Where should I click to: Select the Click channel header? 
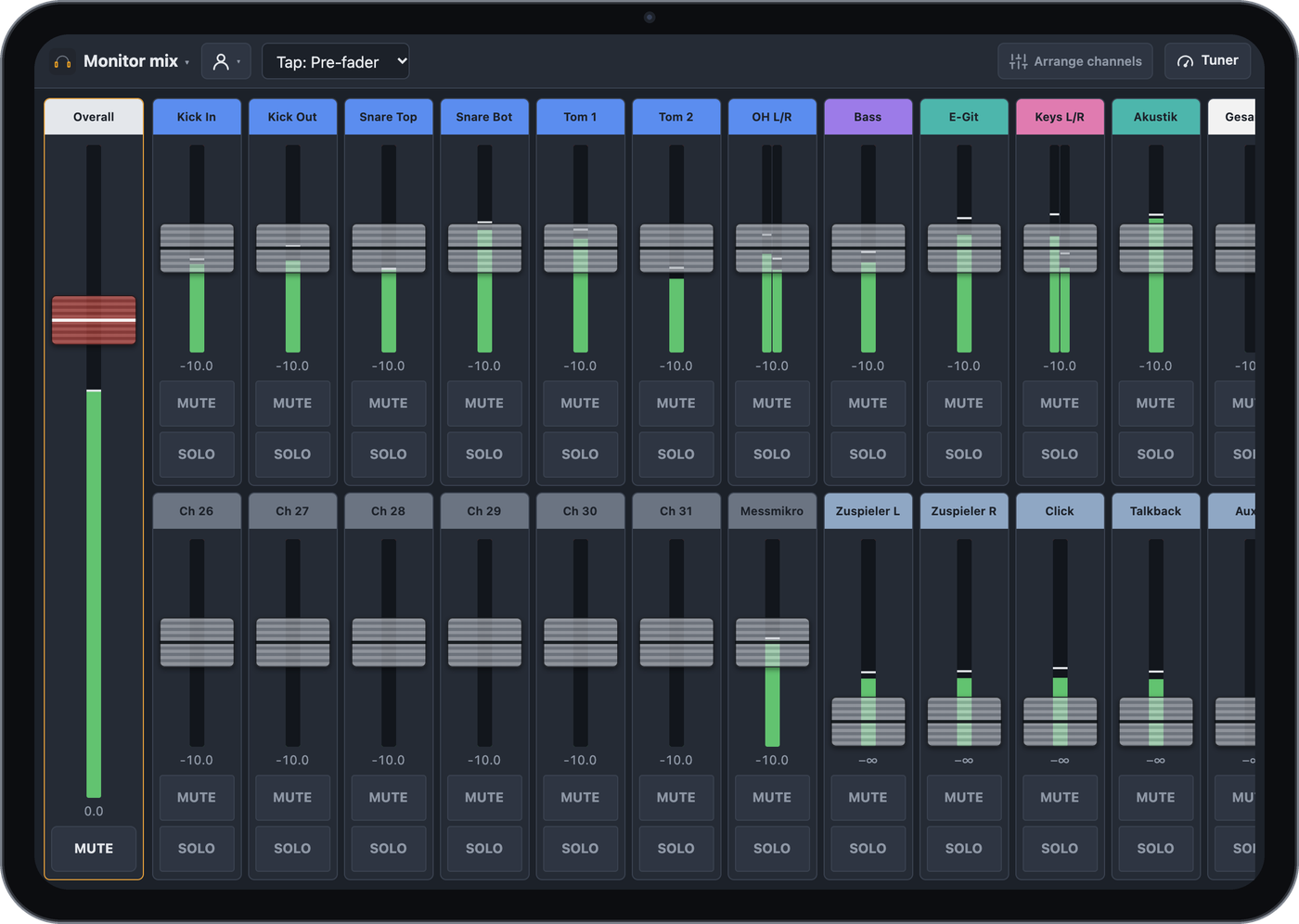pos(1060,511)
